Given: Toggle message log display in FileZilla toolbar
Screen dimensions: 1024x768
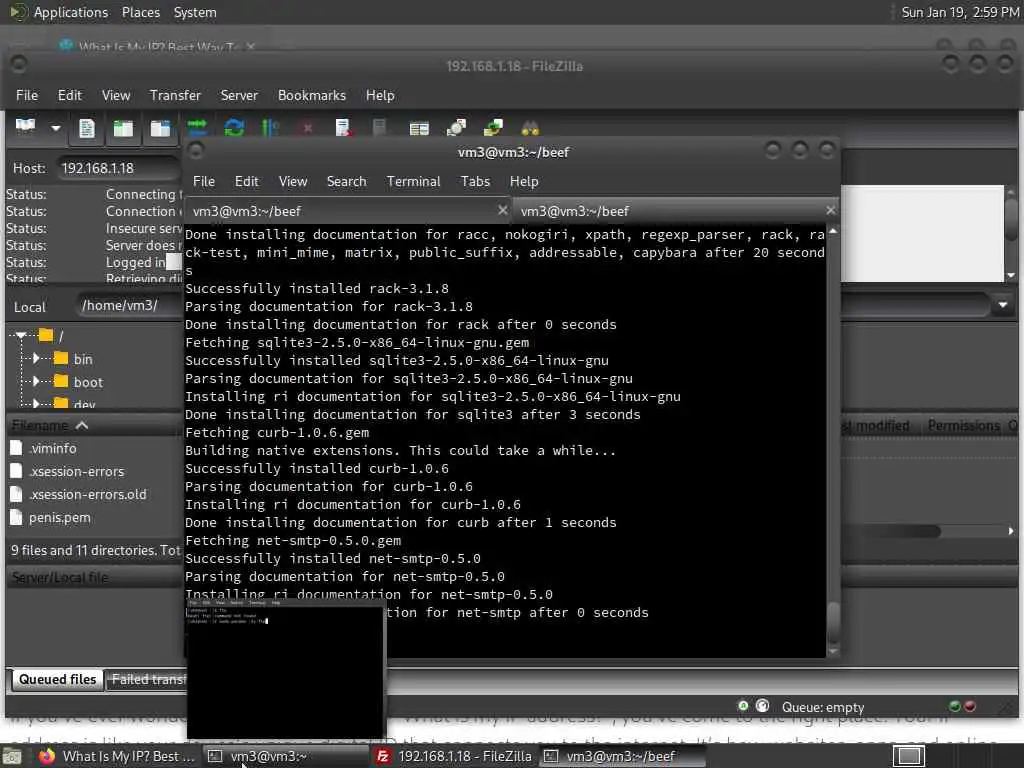Looking at the screenshot, I should 87,128.
